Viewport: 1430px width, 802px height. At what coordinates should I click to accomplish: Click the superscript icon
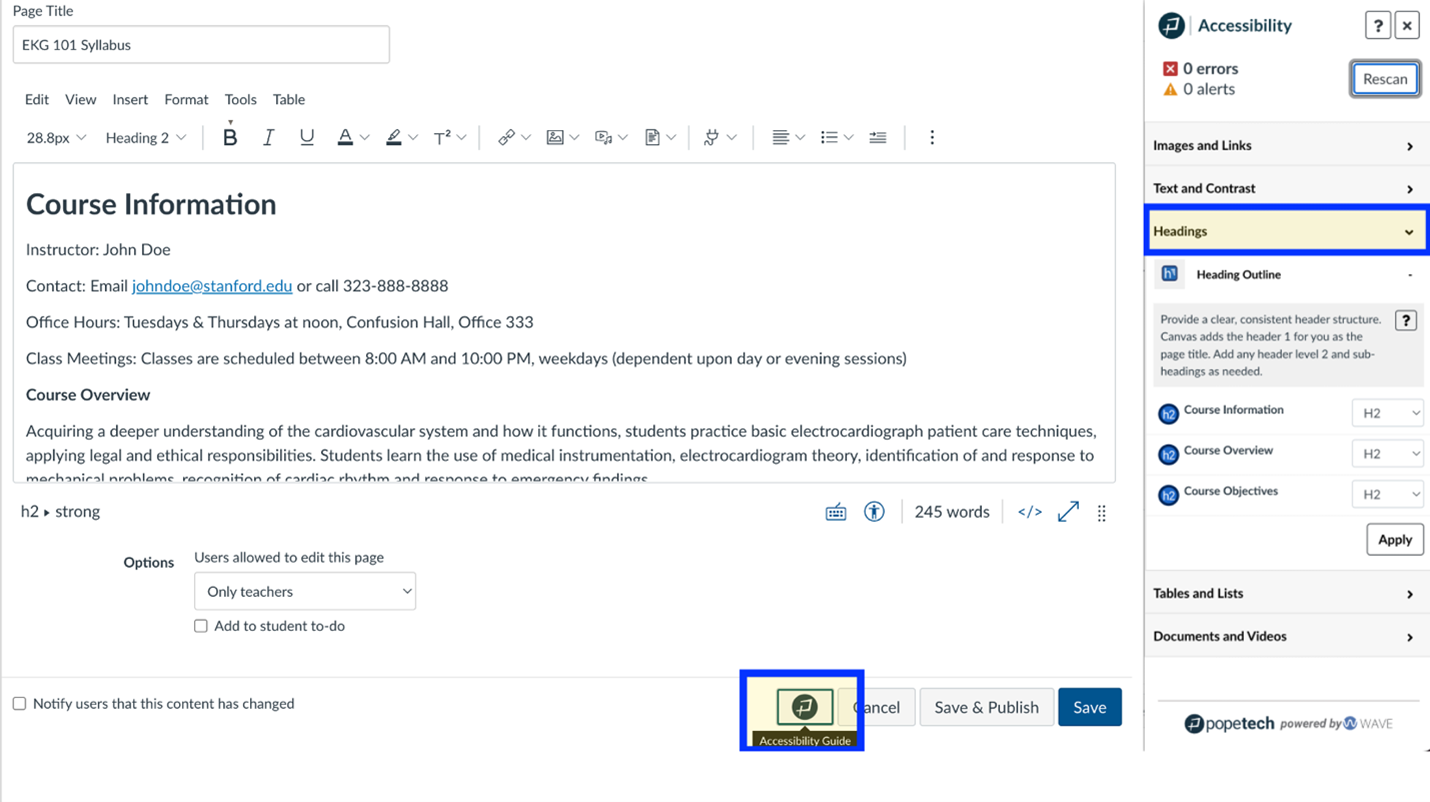(442, 138)
